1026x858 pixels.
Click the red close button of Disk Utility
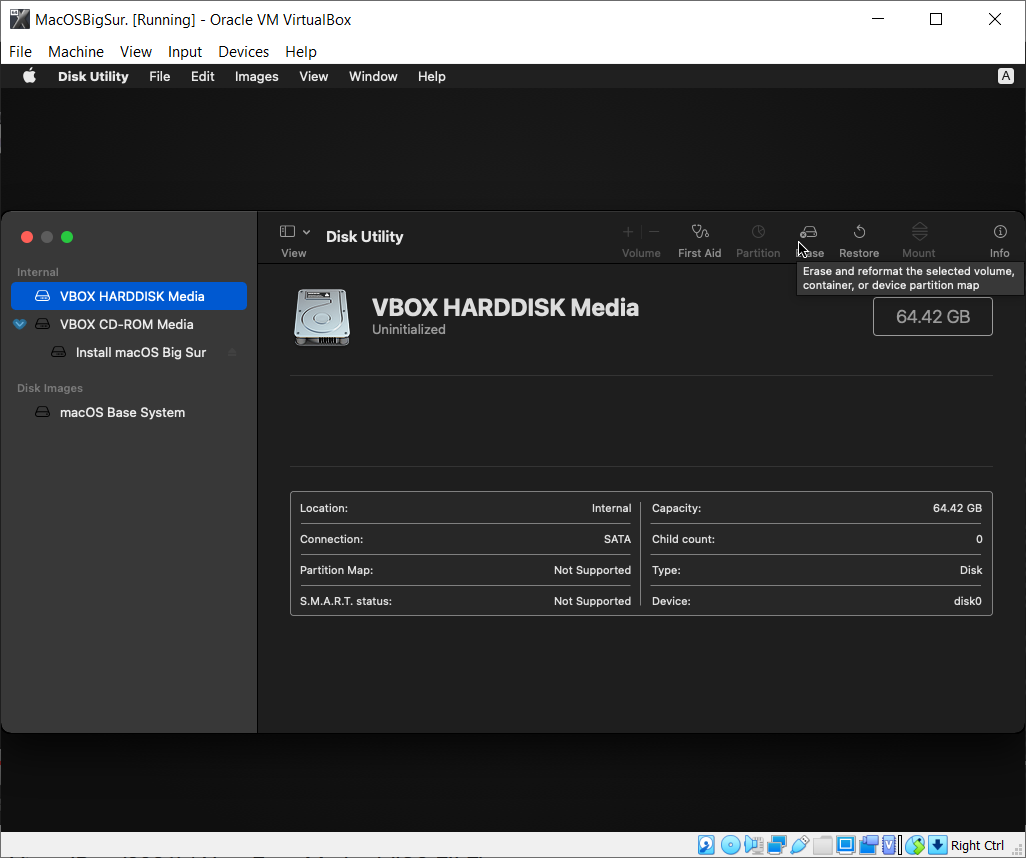click(27, 237)
